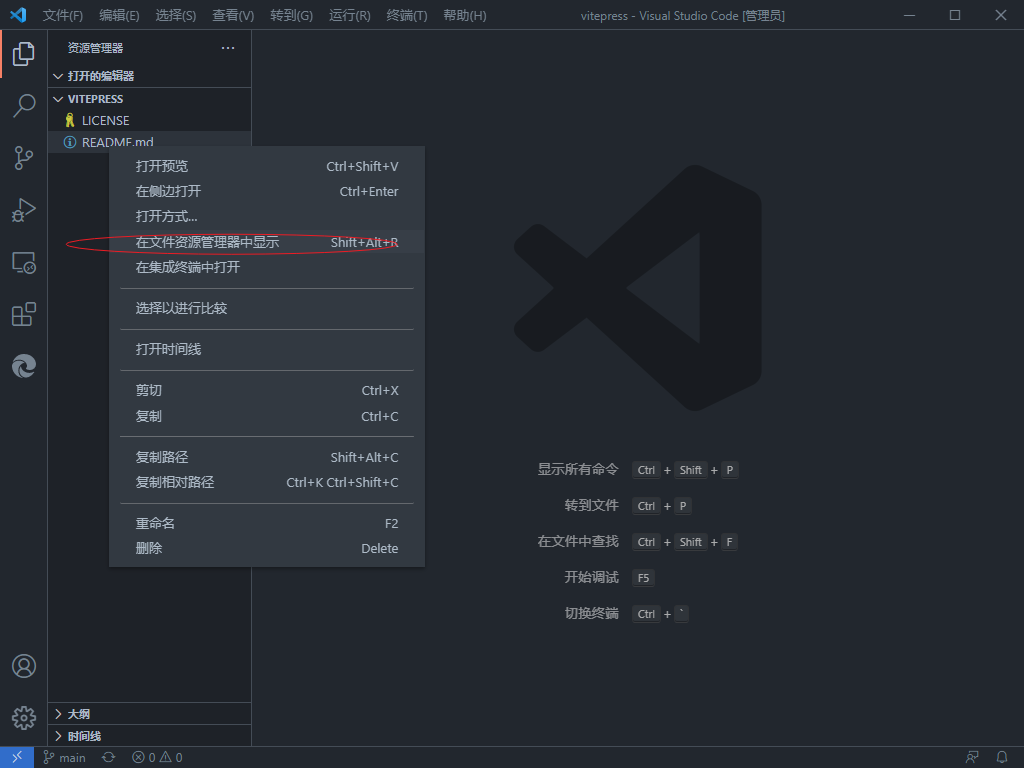
Task: Expand the 大纲 section
Action: pos(150,714)
